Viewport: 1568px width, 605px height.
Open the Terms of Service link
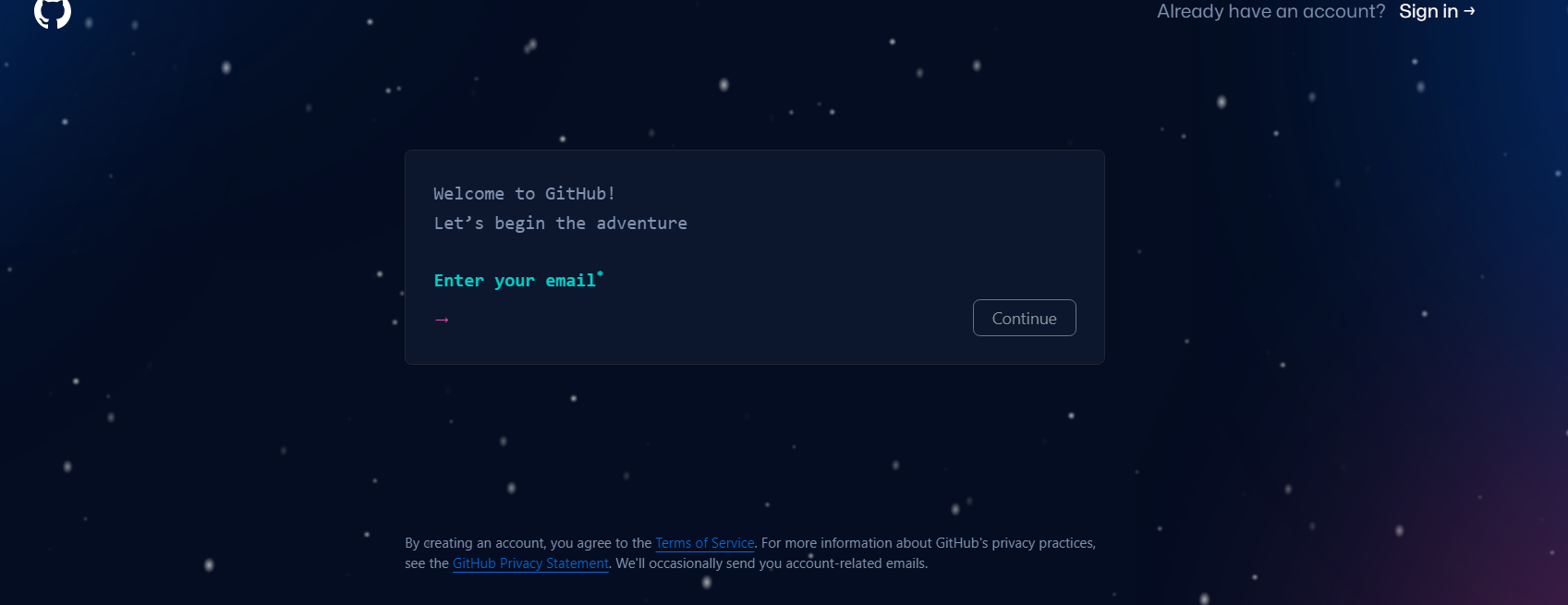tap(705, 543)
